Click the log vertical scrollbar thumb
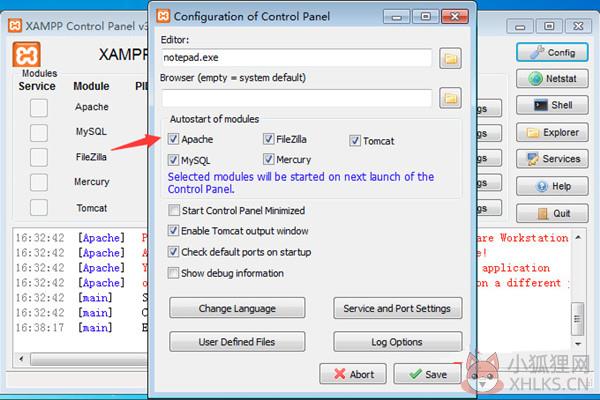Screen dimensions: 600x400 click(x=578, y=318)
